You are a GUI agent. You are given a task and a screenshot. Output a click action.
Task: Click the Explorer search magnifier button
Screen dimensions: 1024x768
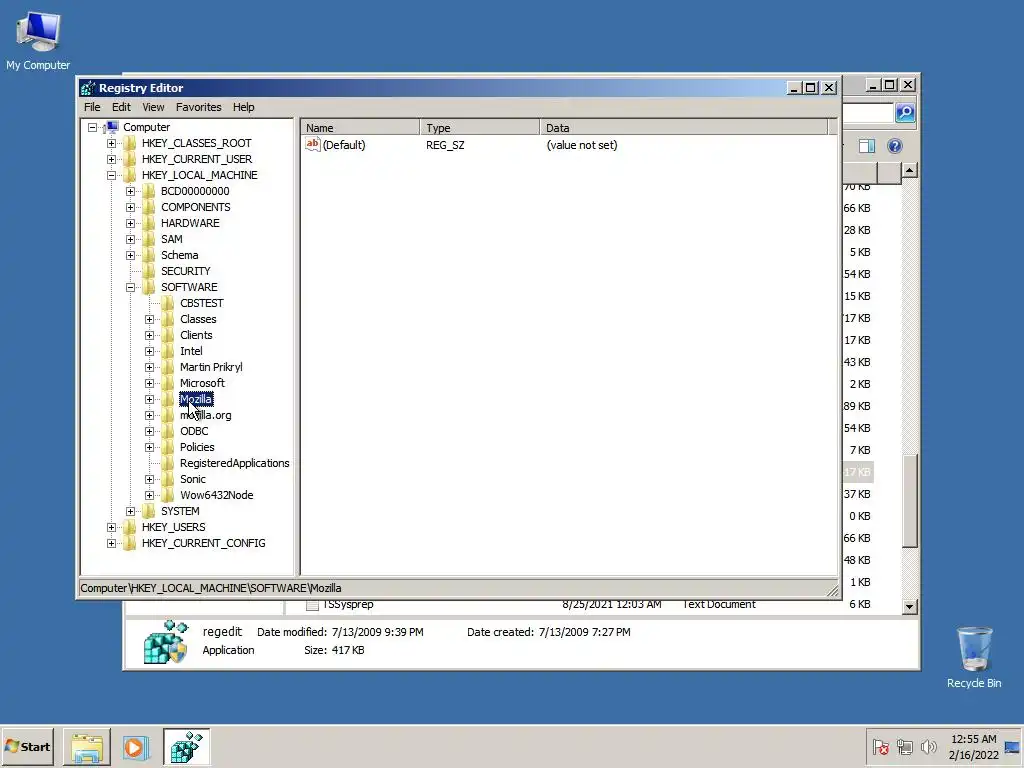pos(904,112)
